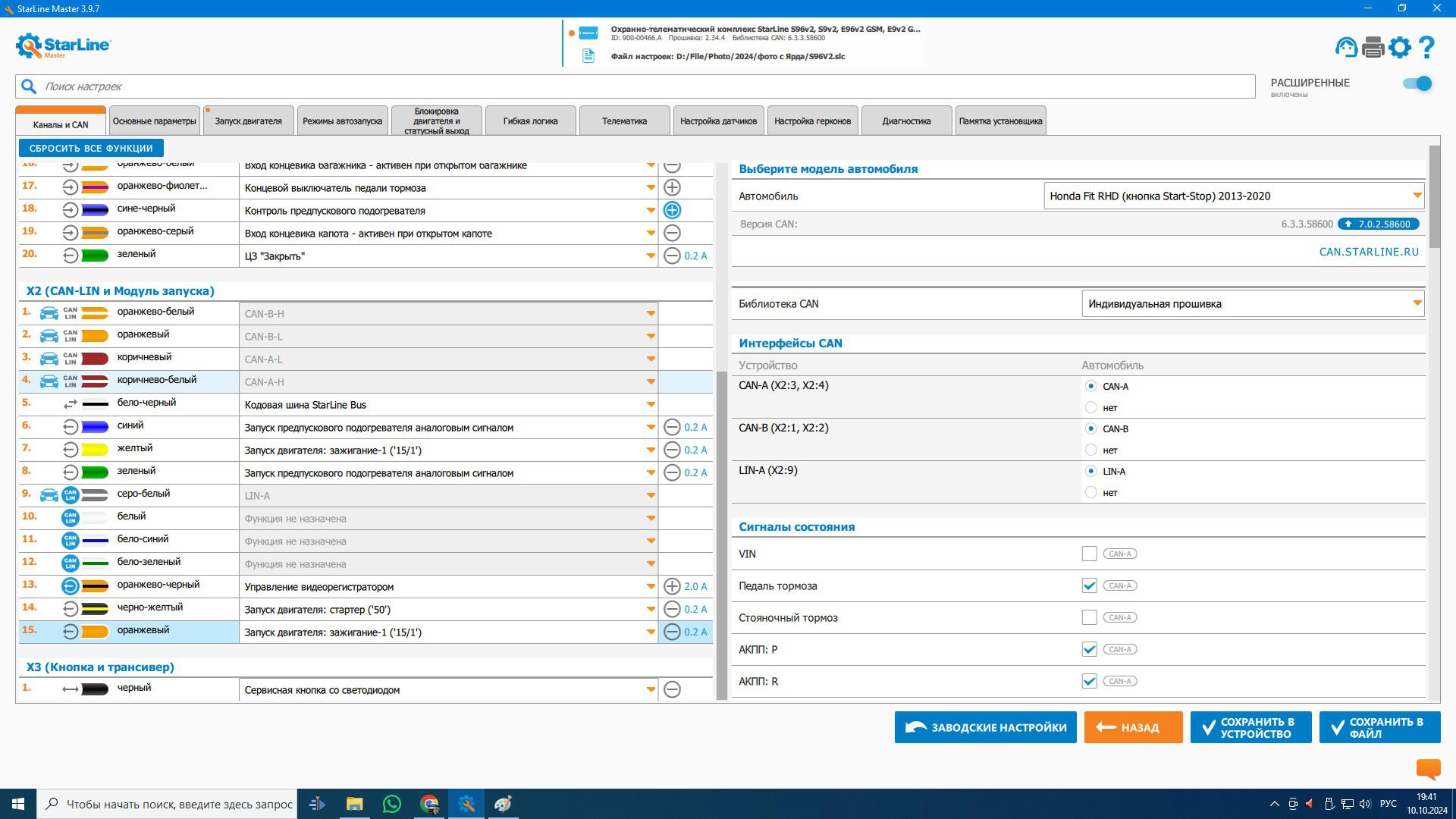Select the CAN-B radio button
This screenshot has height=819, width=1456.
(1090, 428)
